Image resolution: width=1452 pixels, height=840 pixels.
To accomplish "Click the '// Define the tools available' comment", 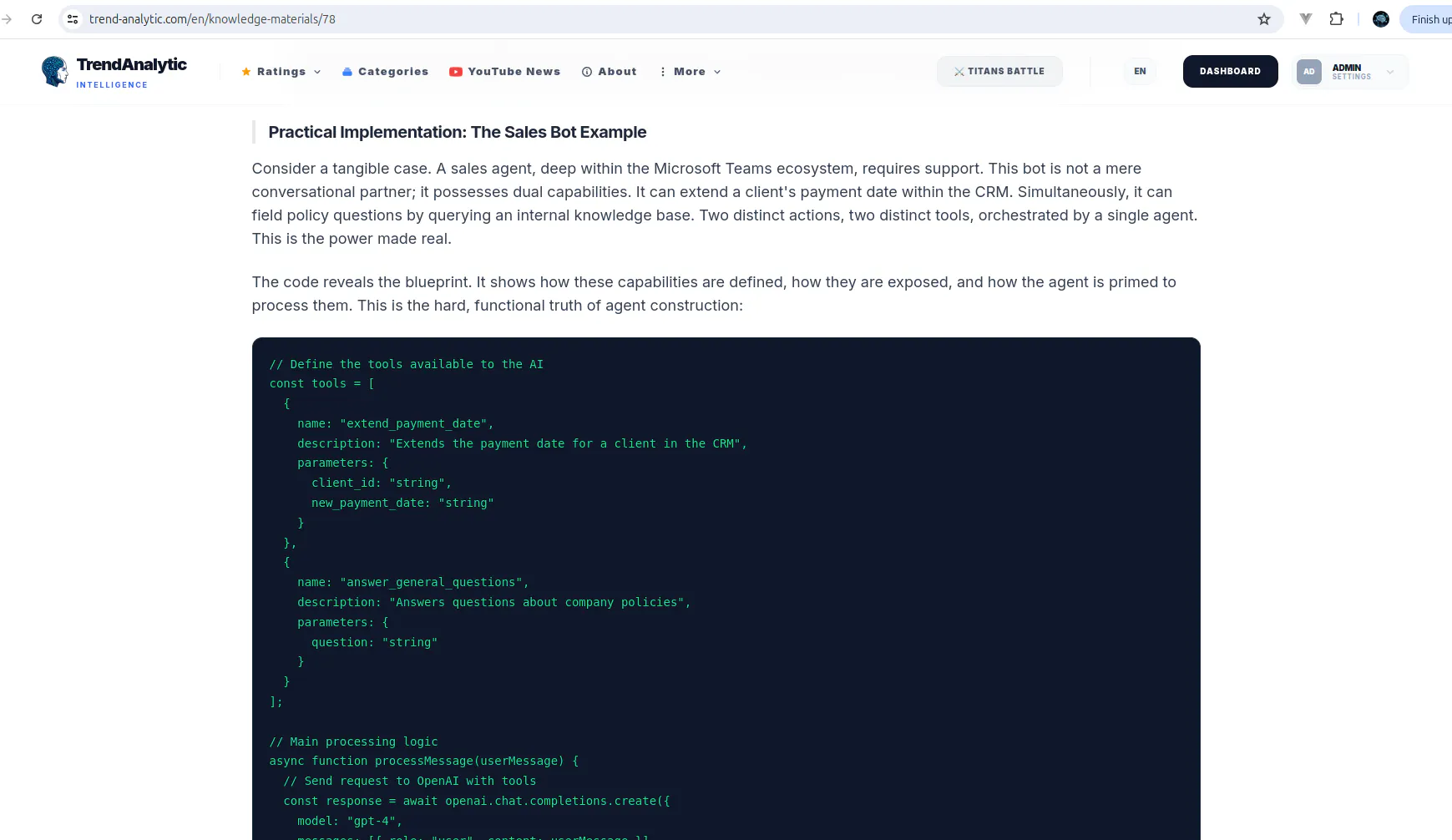I will pyautogui.click(x=406, y=364).
